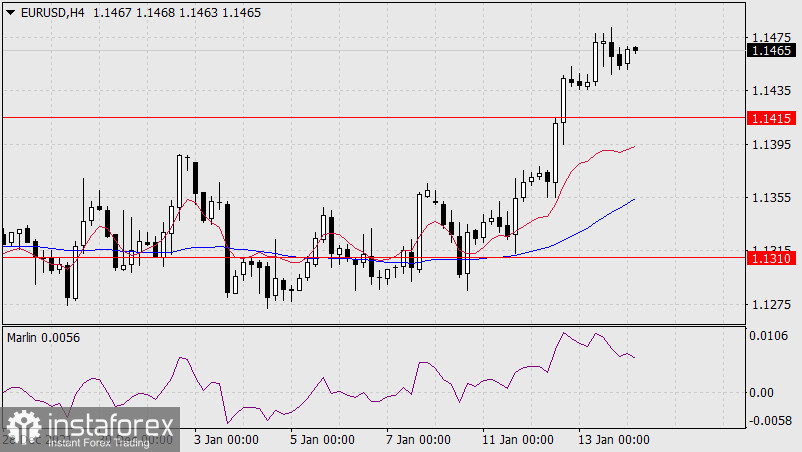802x452 pixels.
Task: Click the EURUSD,H4 symbol title
Action: point(53,13)
